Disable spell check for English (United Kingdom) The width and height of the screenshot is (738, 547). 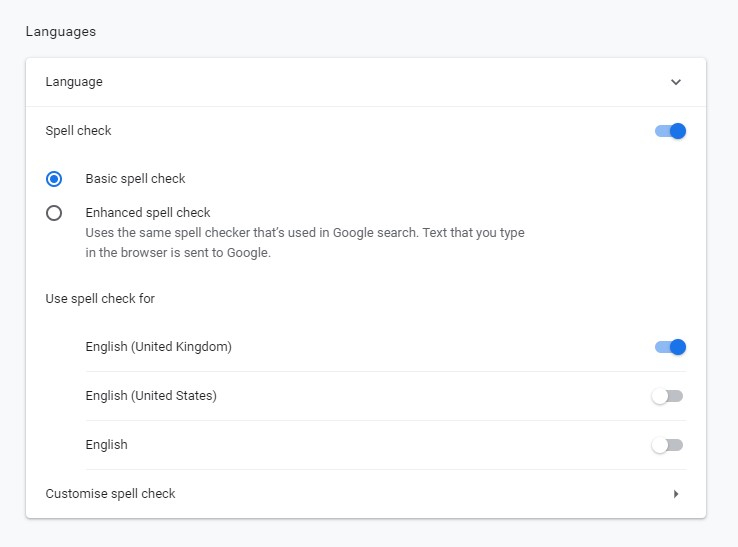670,347
